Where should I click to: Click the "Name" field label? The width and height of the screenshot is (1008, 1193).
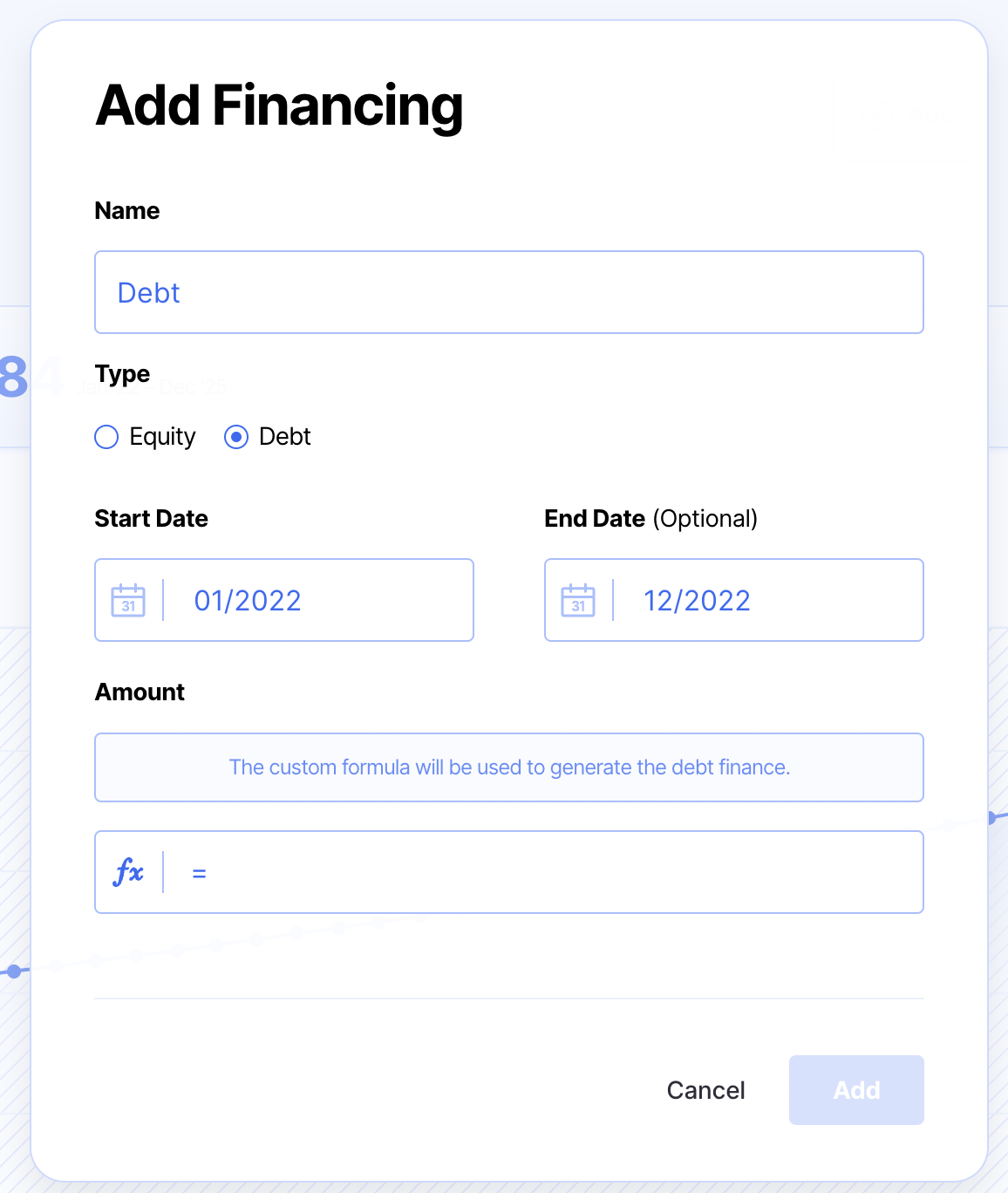click(127, 211)
